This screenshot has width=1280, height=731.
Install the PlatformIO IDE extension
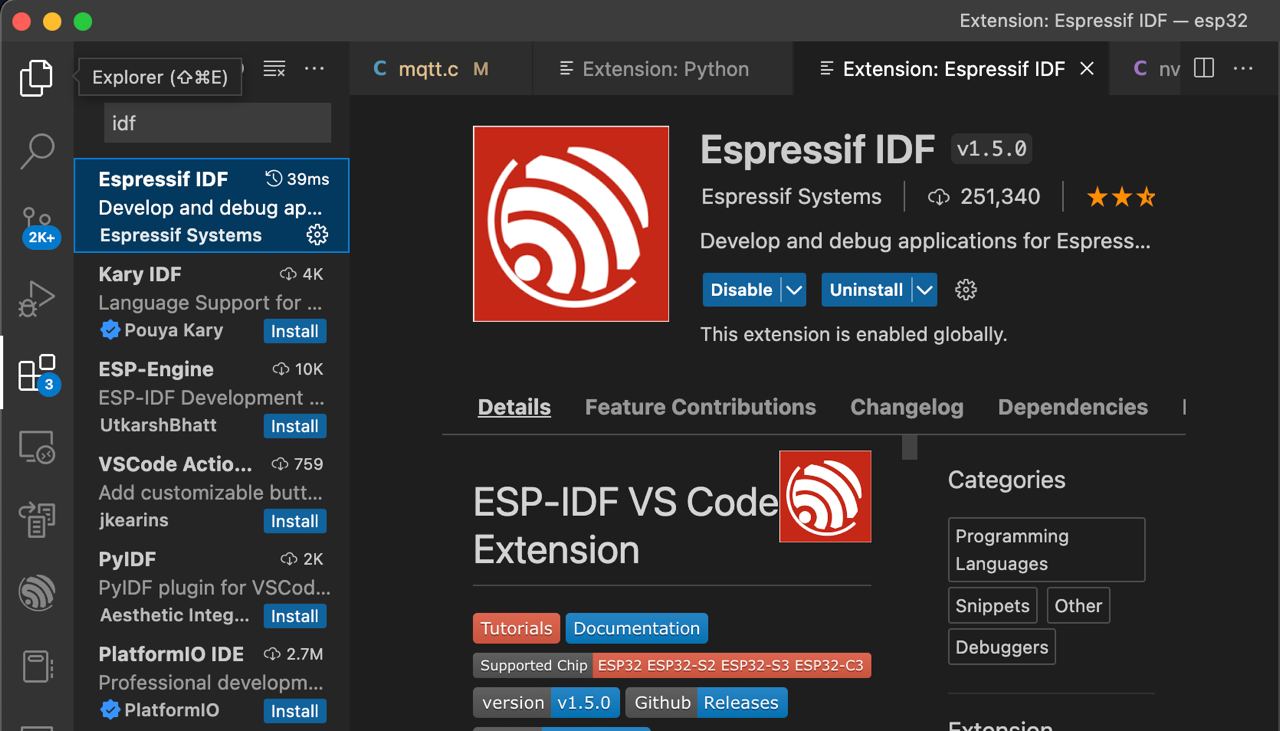[x=295, y=711]
